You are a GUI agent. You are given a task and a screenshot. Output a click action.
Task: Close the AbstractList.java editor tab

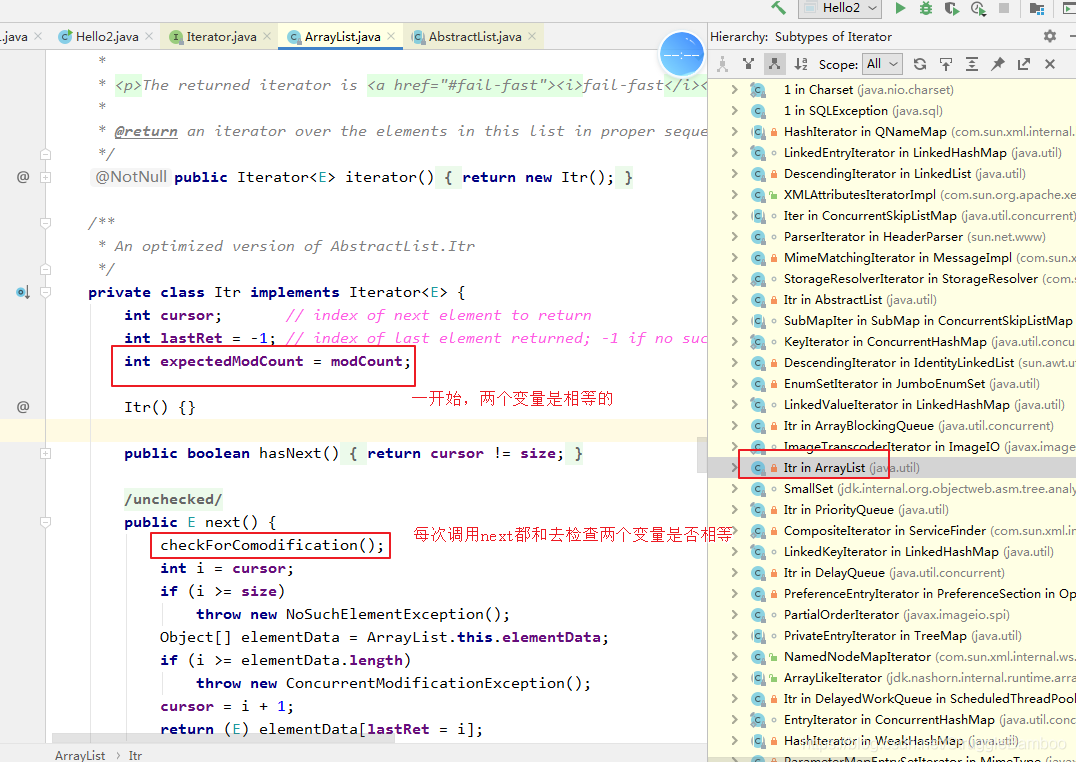click(x=532, y=36)
